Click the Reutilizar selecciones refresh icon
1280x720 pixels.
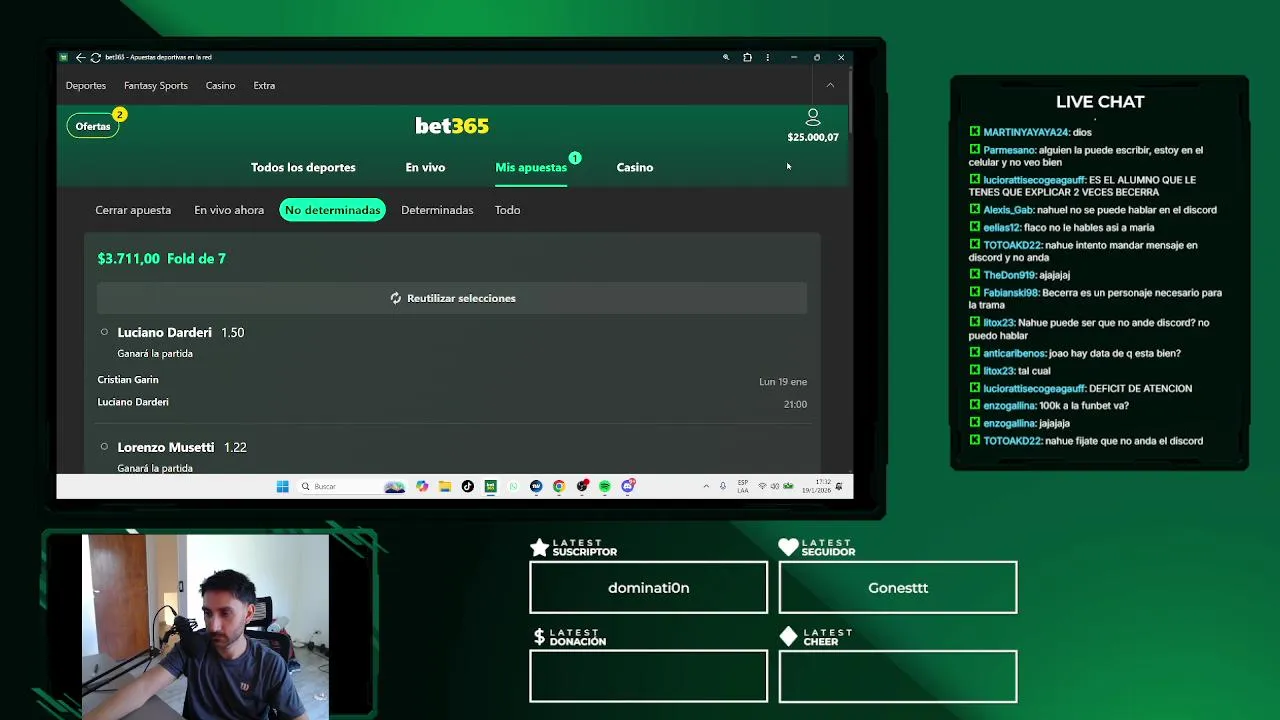tap(396, 298)
